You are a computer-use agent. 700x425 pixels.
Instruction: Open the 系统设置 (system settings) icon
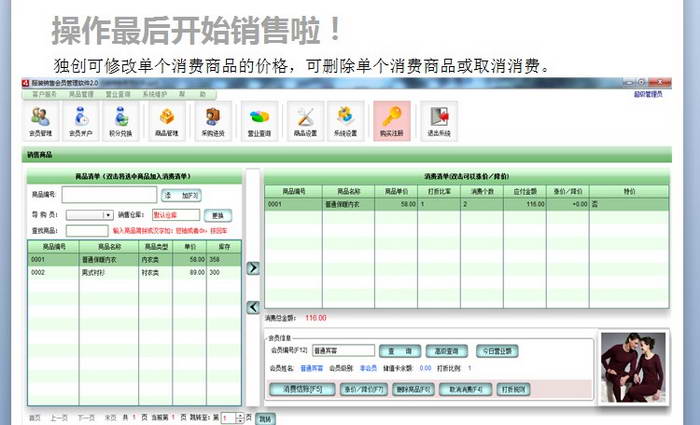tap(346, 121)
